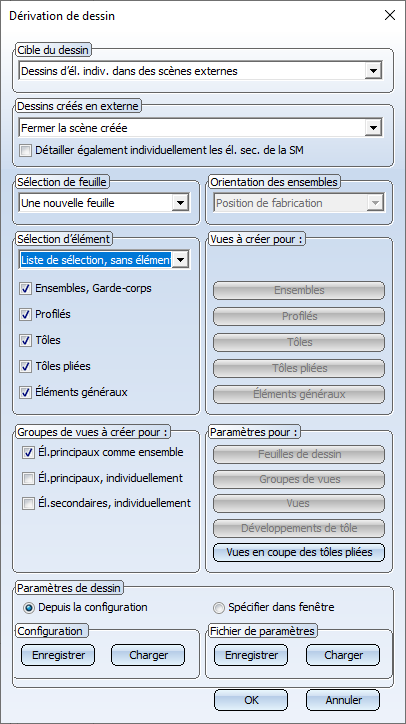Cancel with the Annuler button
Screen dimensions: 406x724
[x=343, y=700]
